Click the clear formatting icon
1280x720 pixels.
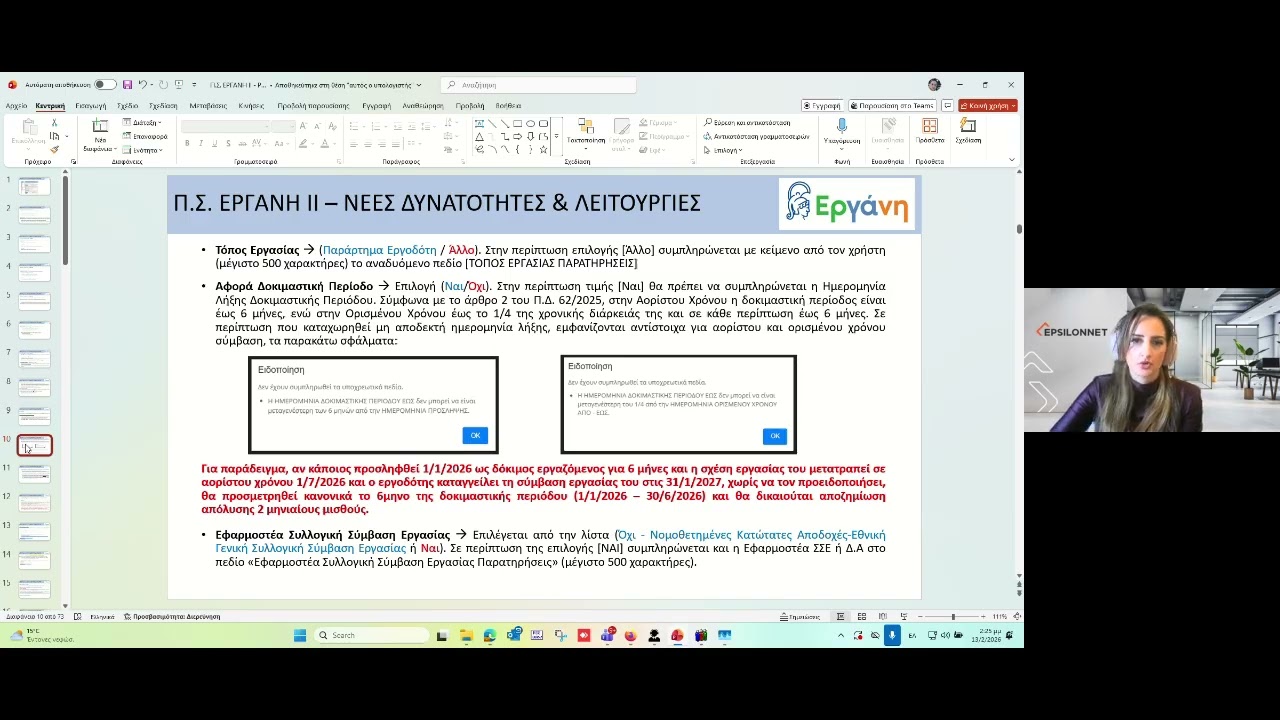[331, 126]
